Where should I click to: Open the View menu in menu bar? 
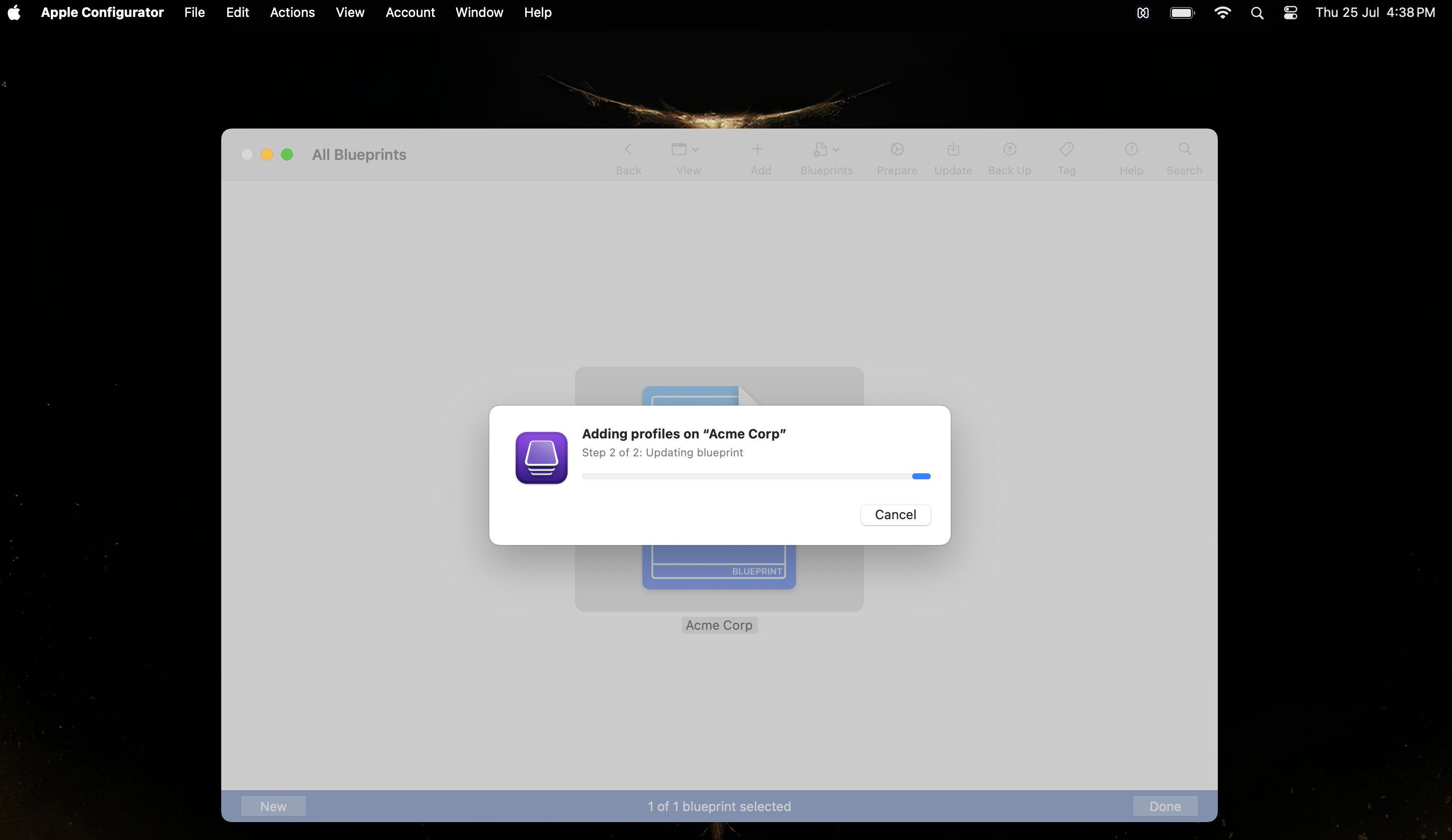350,12
